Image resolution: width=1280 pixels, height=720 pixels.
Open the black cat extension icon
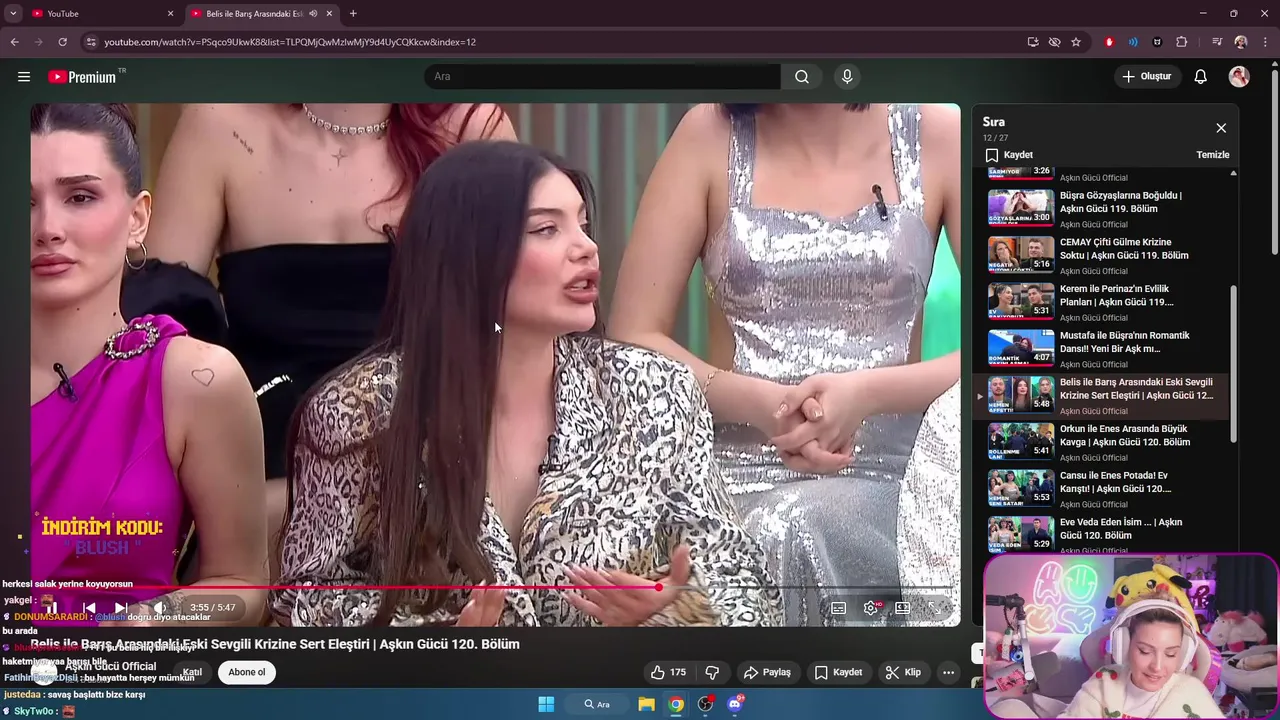(x=1157, y=42)
